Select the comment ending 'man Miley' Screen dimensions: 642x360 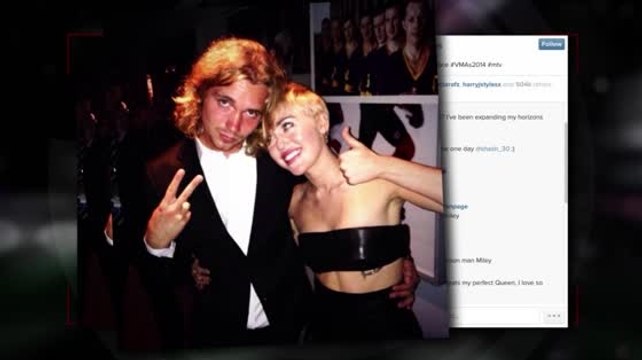(469, 260)
